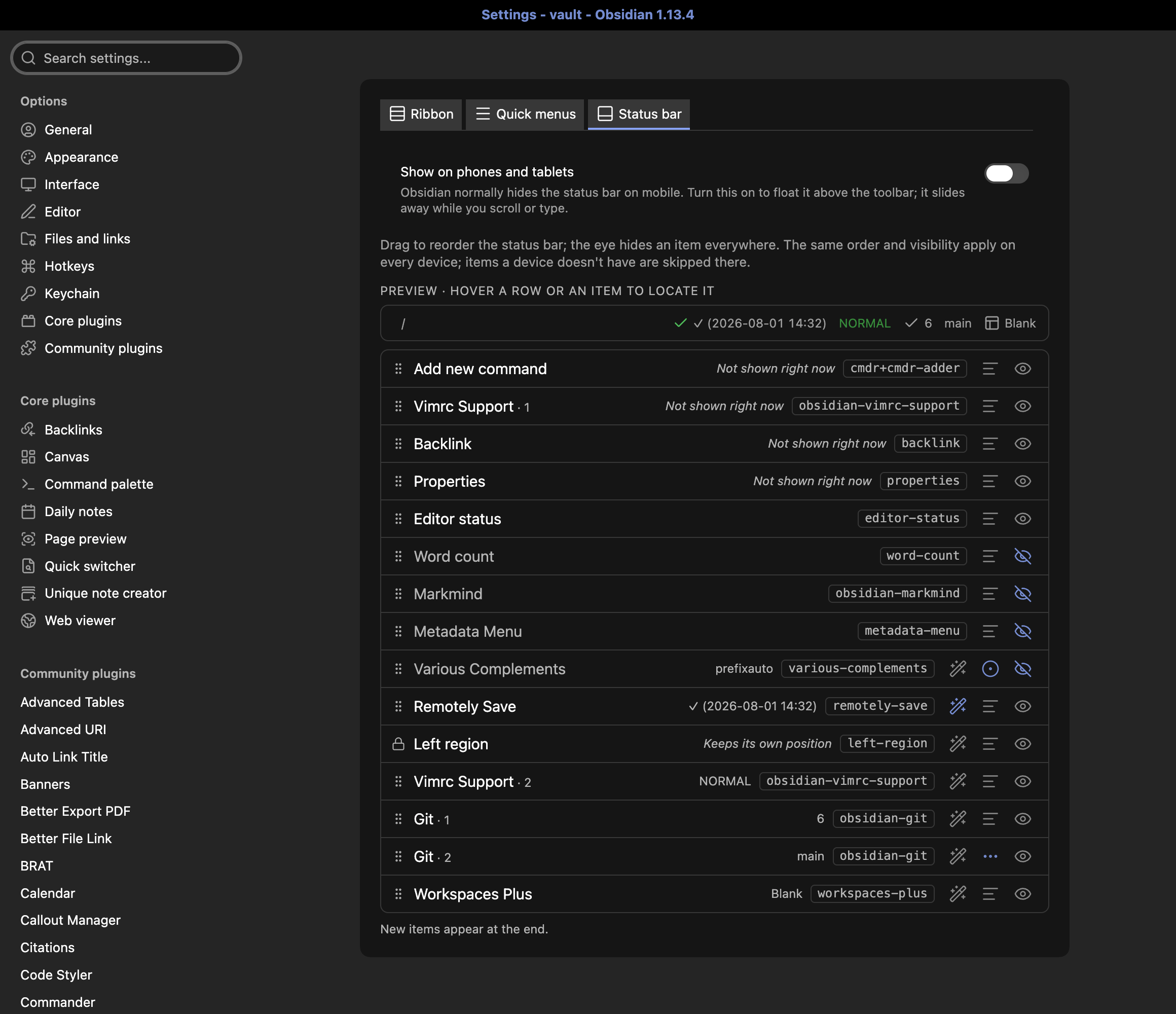Click drag handle of Word count row
Image resolution: width=1176 pixels, height=1014 pixels.
tap(398, 556)
